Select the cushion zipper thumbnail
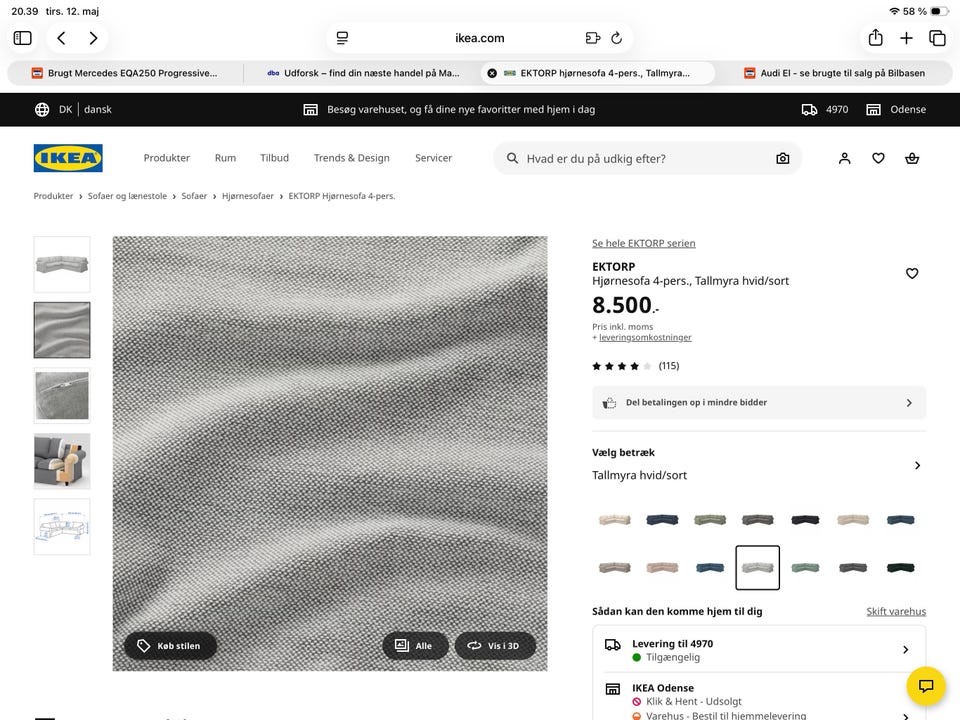Viewport: 960px width, 720px height. pyautogui.click(x=62, y=396)
